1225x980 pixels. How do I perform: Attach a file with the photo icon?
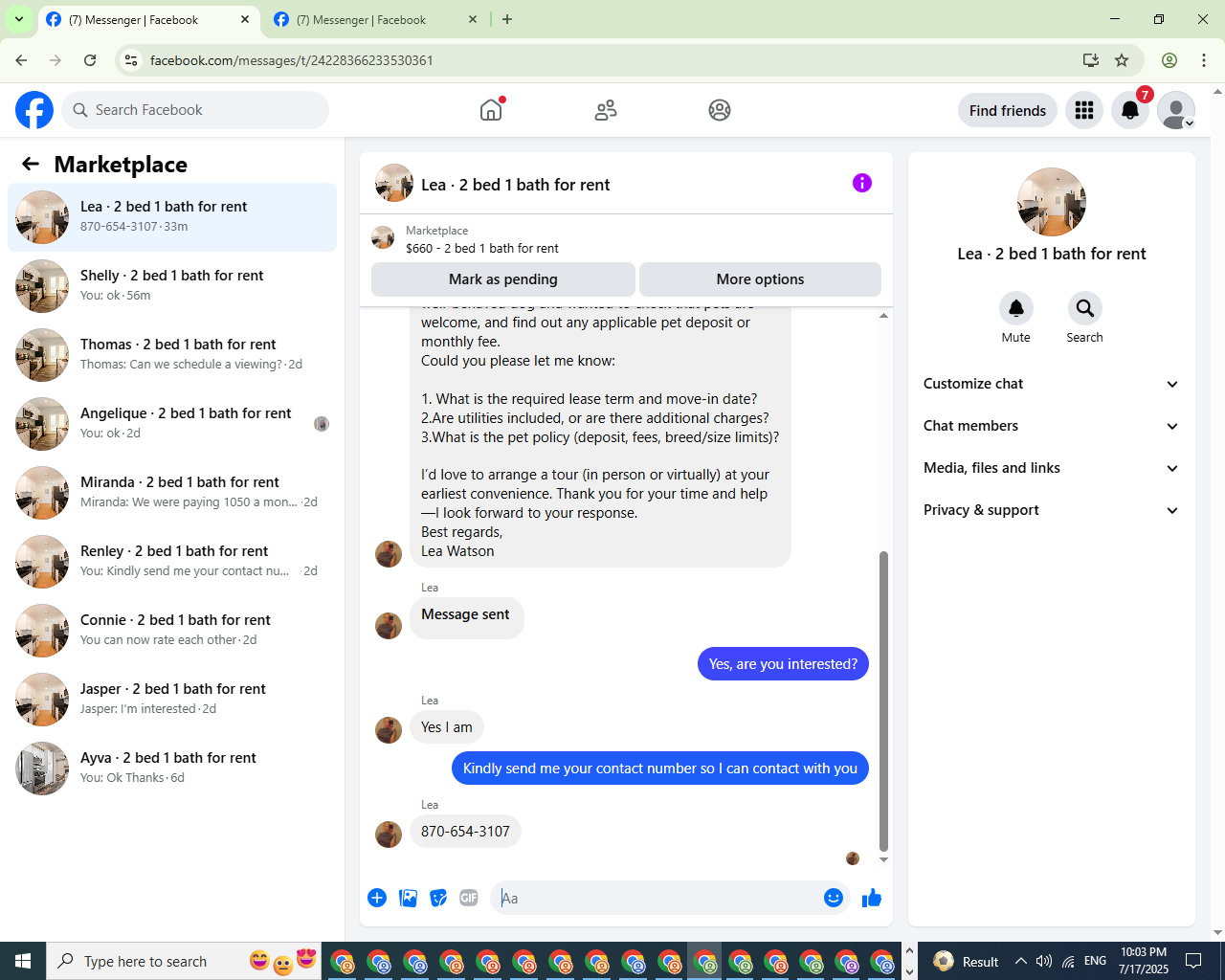408,898
